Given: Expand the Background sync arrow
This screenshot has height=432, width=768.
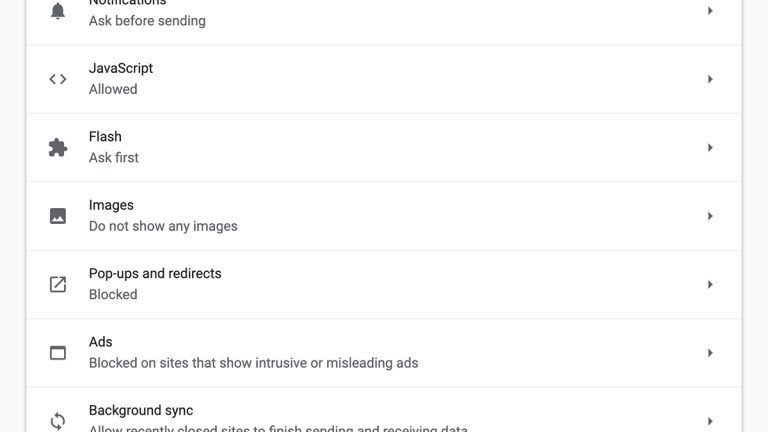Looking at the screenshot, I should (x=710, y=421).
